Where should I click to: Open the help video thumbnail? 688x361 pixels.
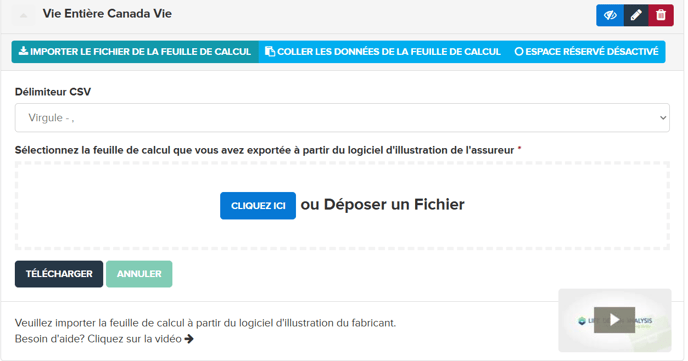click(x=615, y=320)
